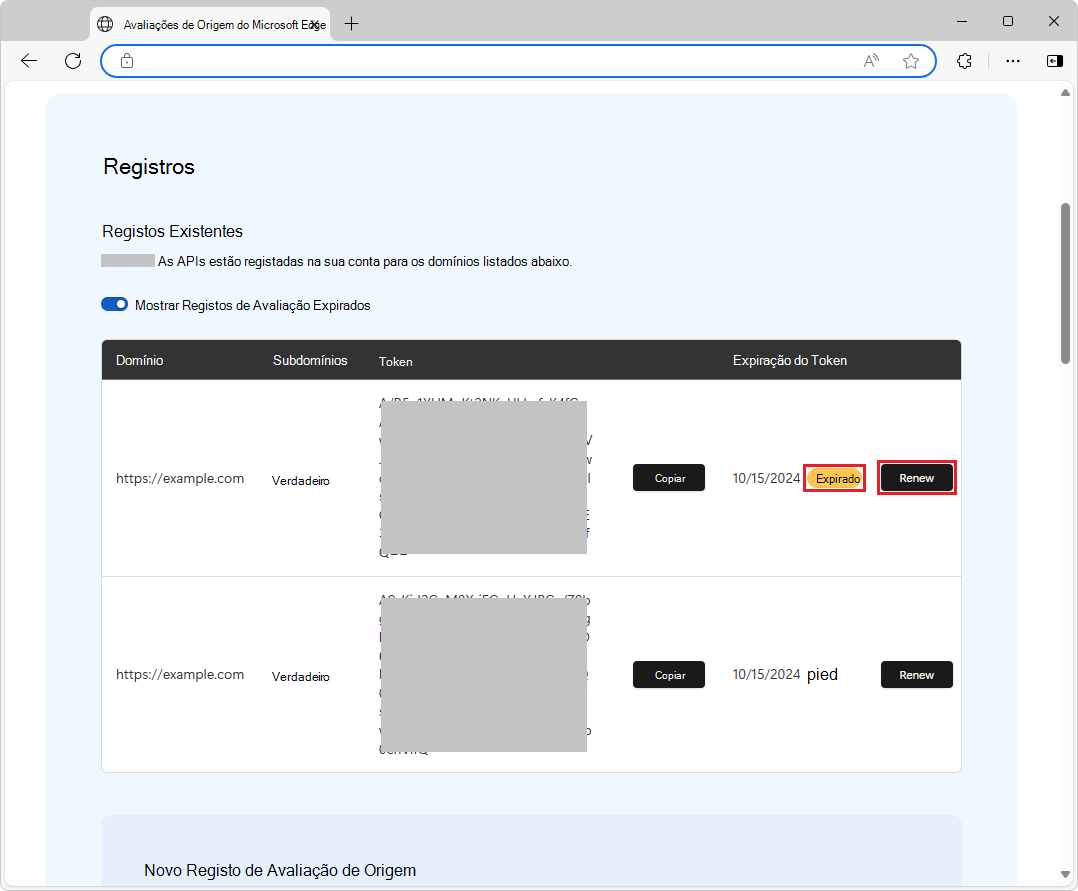Select https://example.com in the first row
The height and width of the screenshot is (891, 1078).
tap(180, 478)
